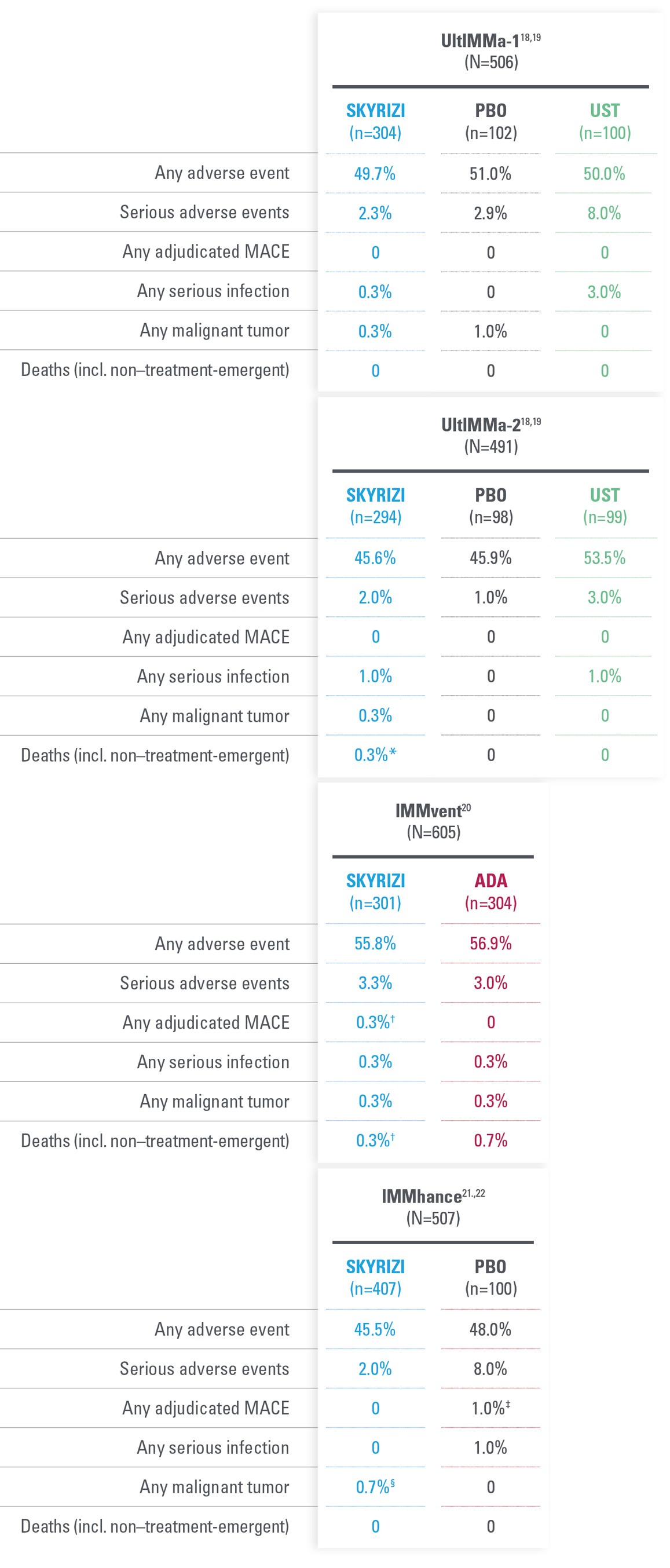670x1568 pixels.
Task: Click the 49.7% adverse event value
Action: point(375,174)
